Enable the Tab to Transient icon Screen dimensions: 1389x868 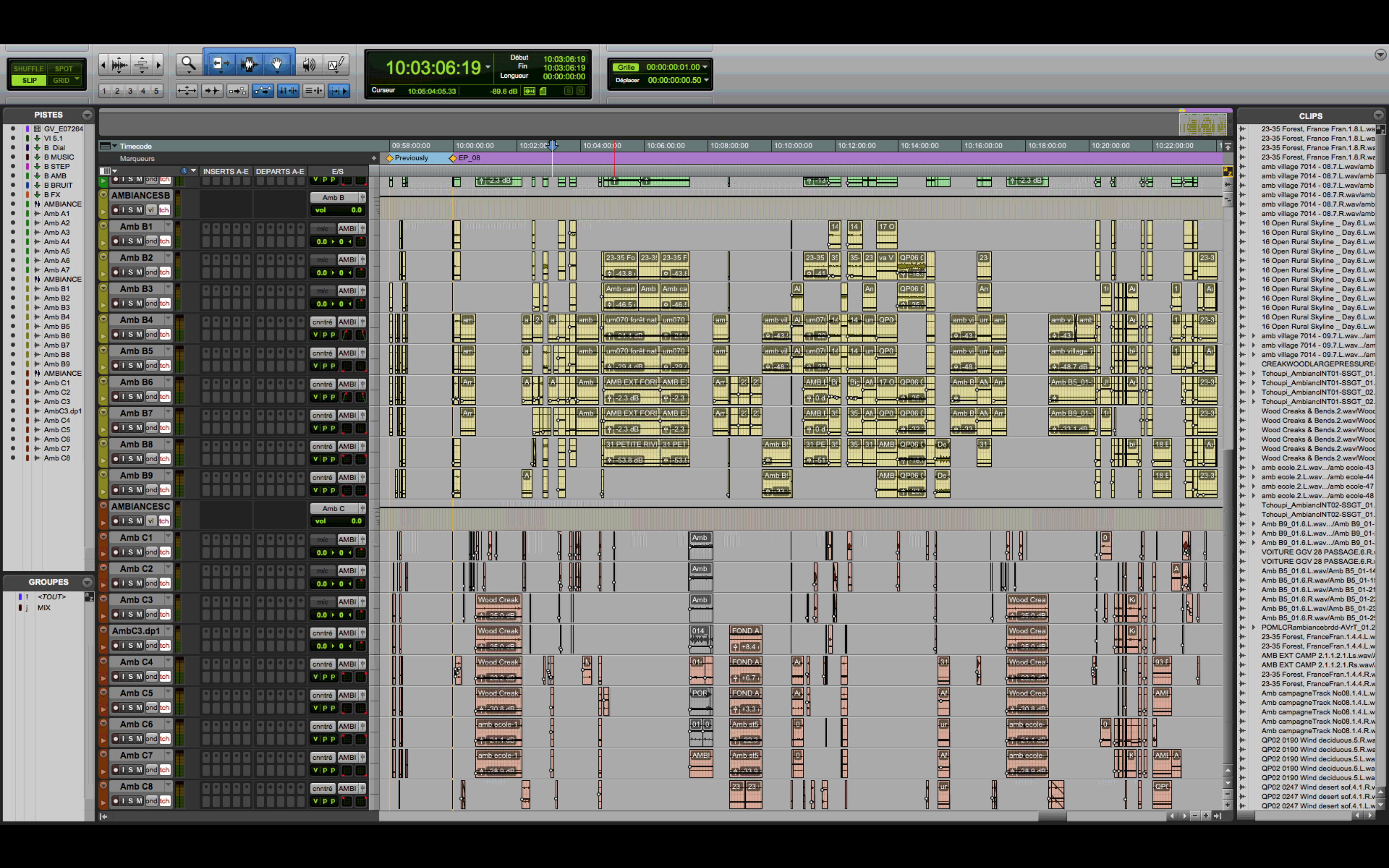pyautogui.click(x=212, y=91)
